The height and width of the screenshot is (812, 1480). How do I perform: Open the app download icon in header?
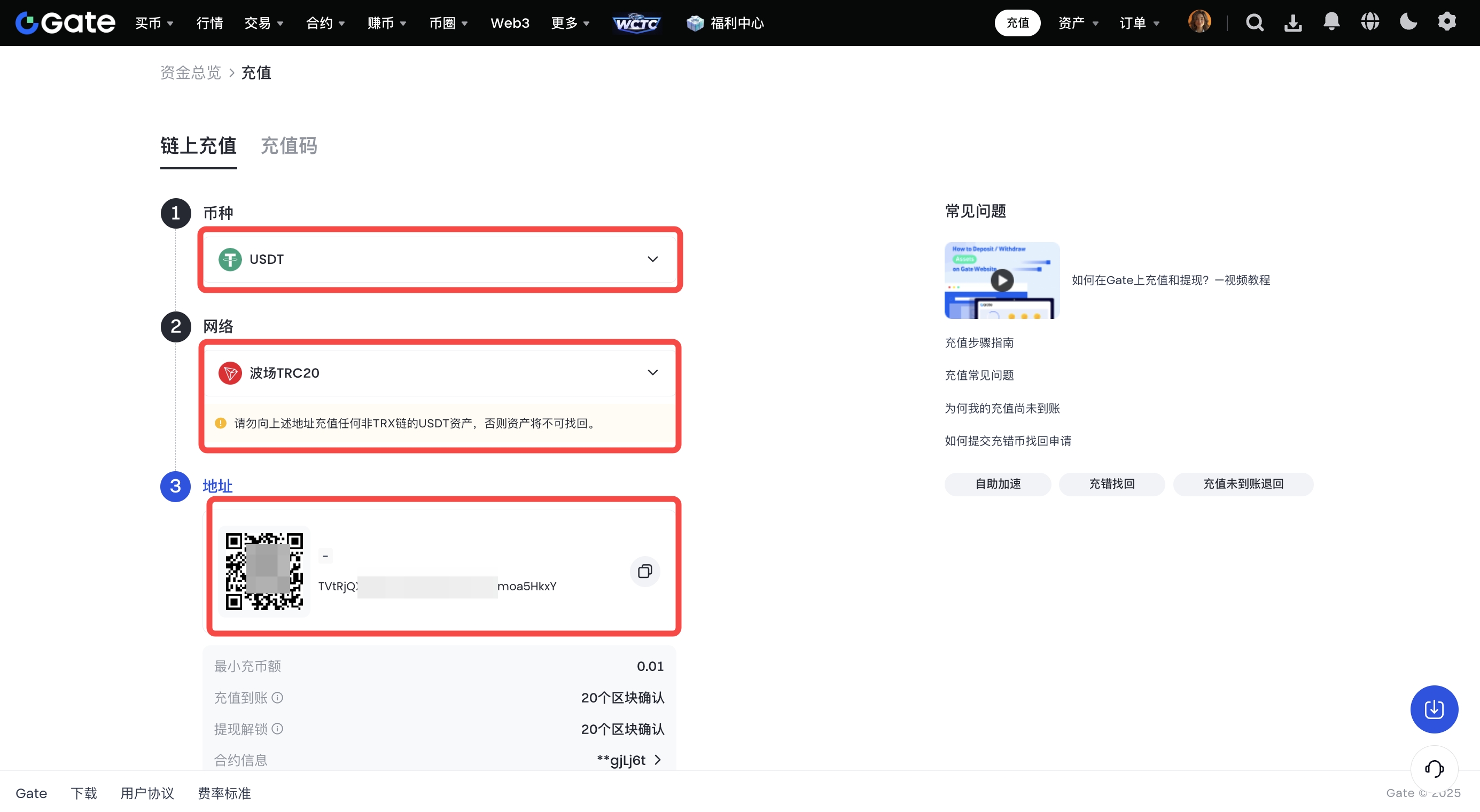1292,23
